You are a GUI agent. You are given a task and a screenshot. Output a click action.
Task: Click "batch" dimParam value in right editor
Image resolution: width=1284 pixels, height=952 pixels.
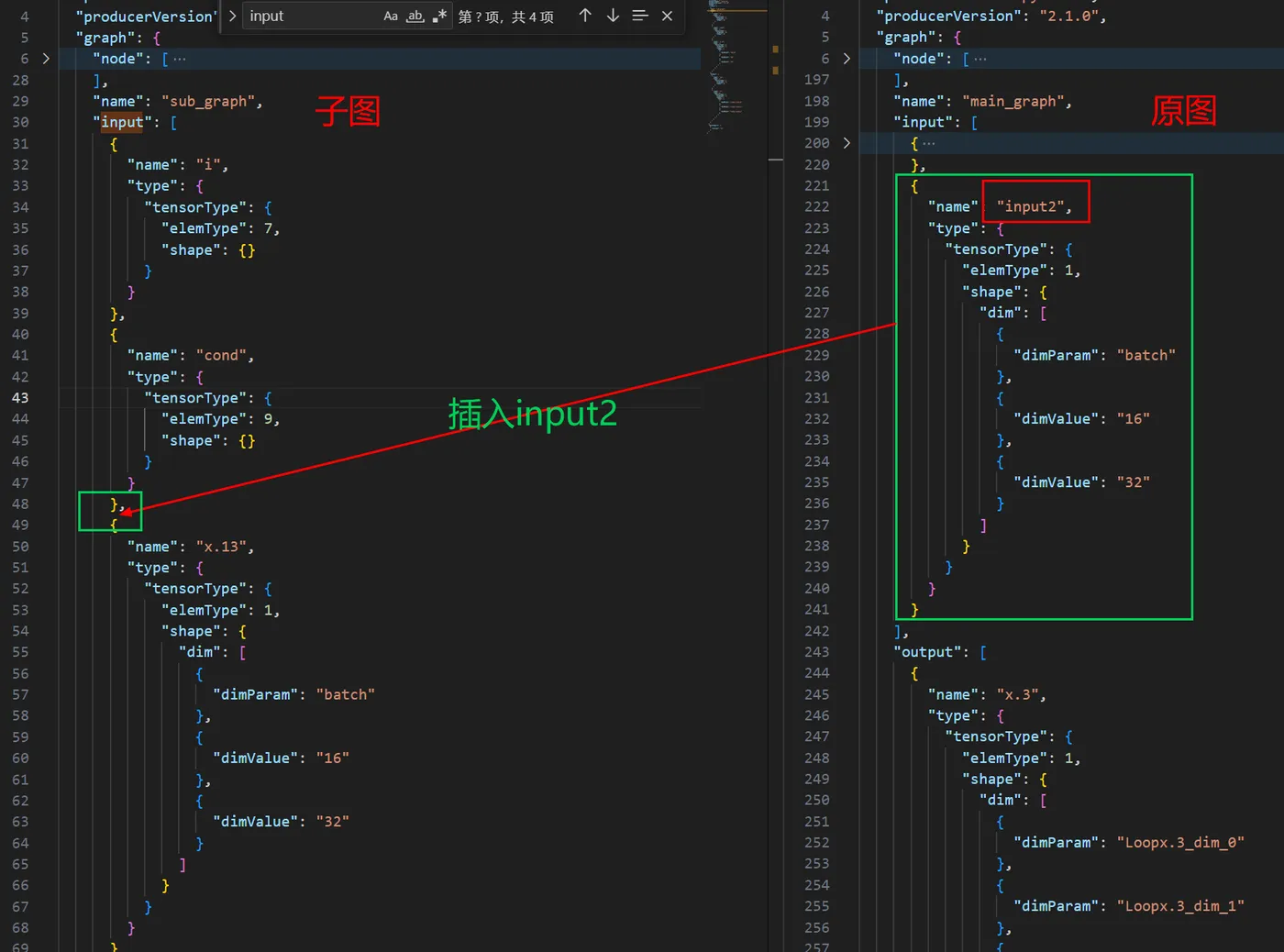point(1146,355)
